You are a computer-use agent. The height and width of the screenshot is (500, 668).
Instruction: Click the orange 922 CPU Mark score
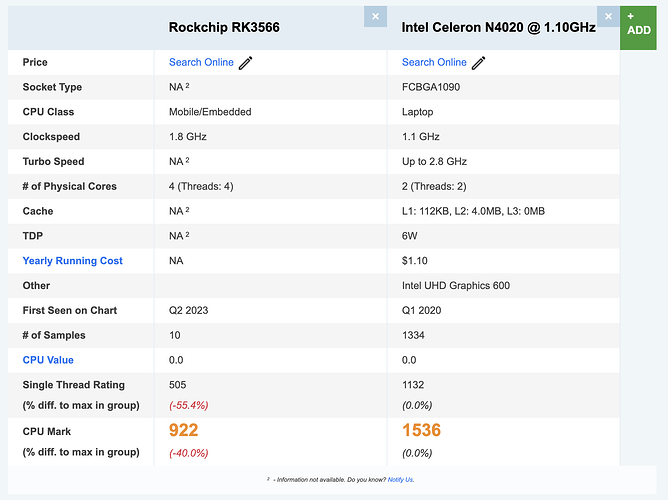[x=184, y=430]
